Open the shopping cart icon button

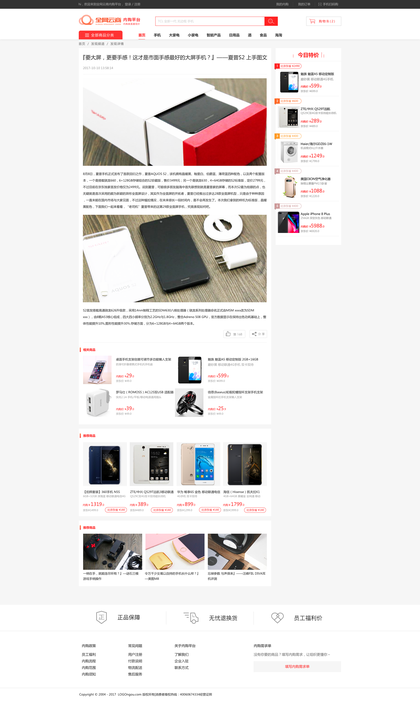pos(324,21)
